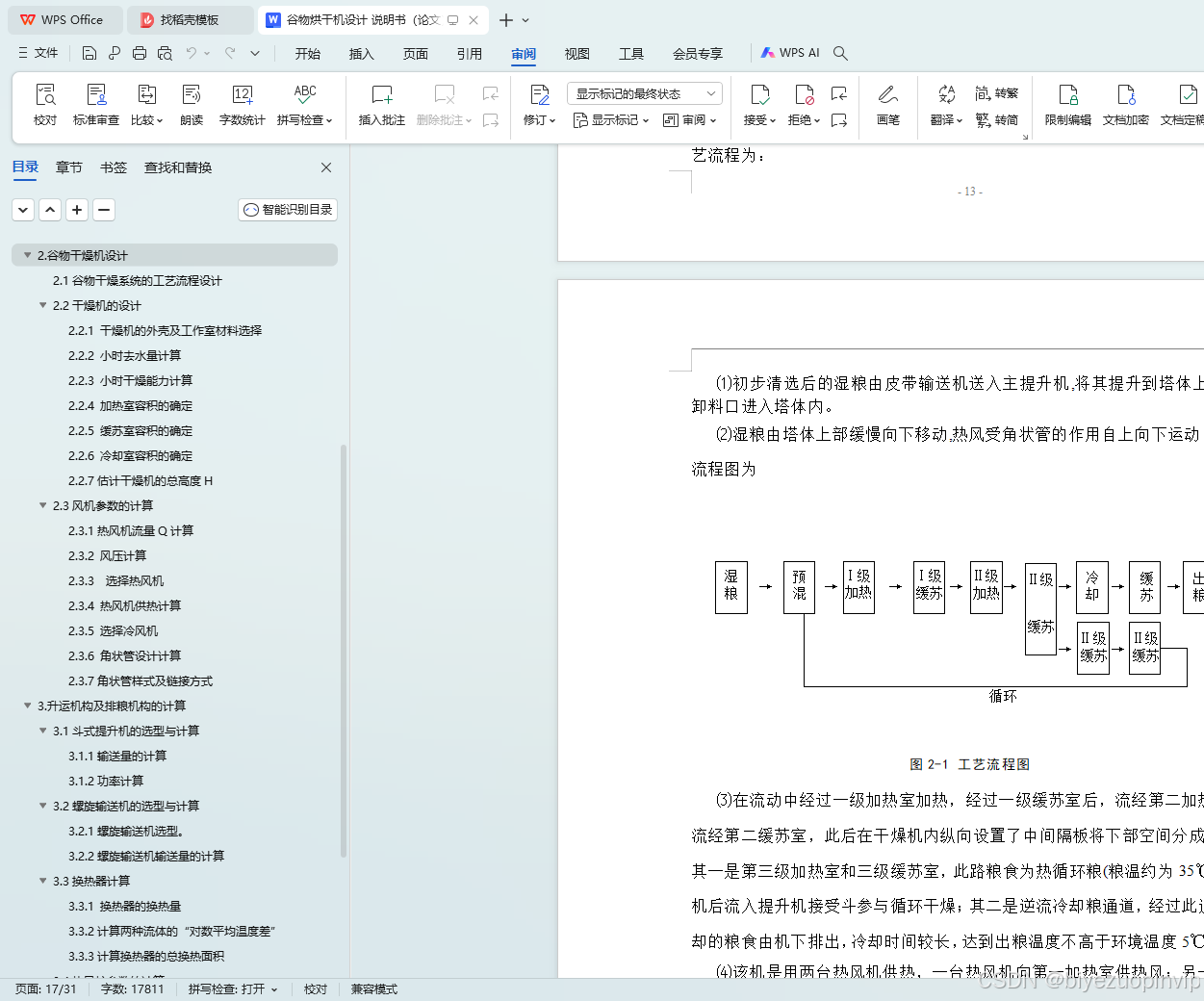
Task: Collapse the 3.3 换热器计算 outline node
Action: tap(42, 881)
